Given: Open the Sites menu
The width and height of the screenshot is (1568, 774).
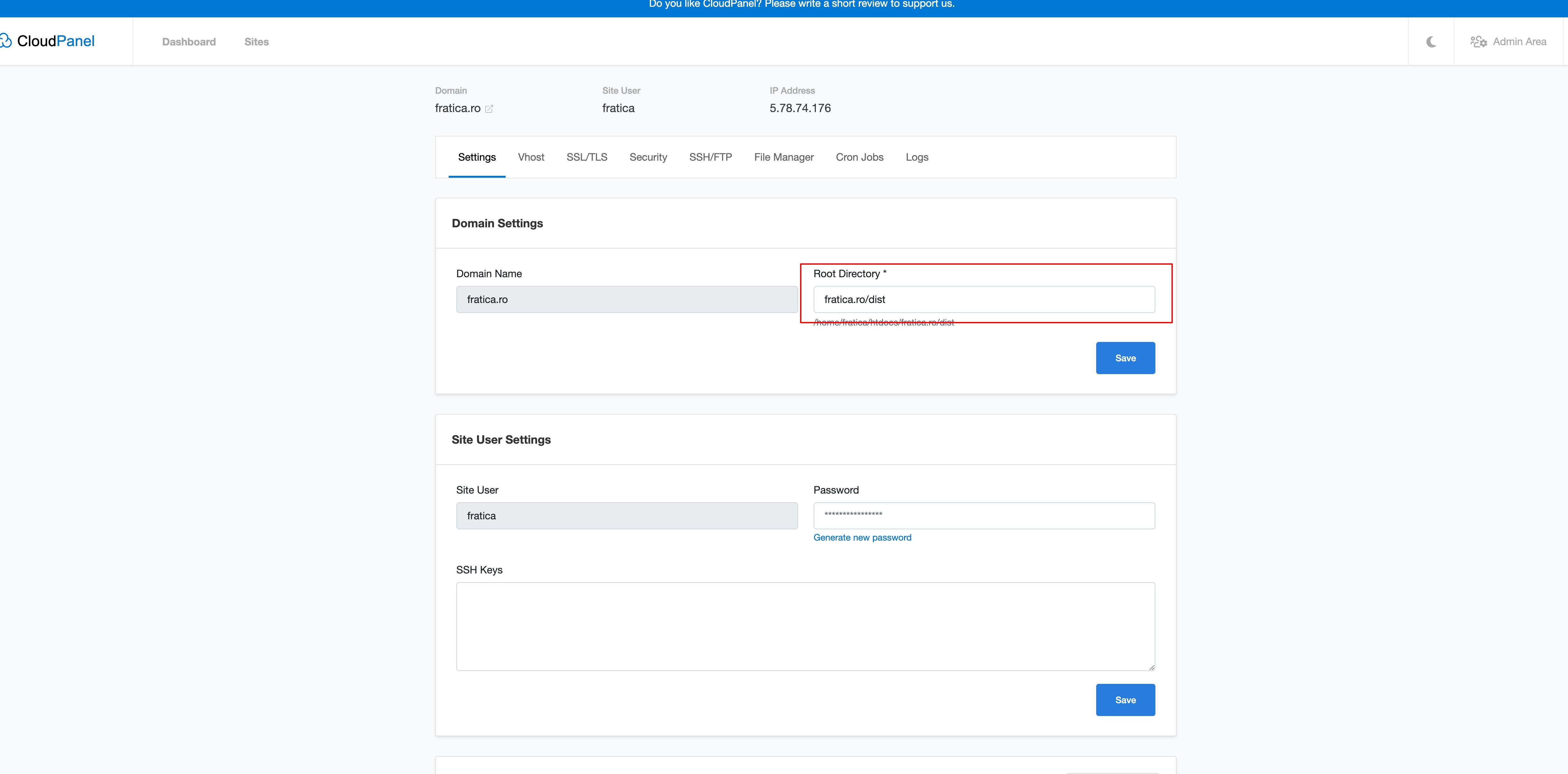Looking at the screenshot, I should click(x=256, y=42).
